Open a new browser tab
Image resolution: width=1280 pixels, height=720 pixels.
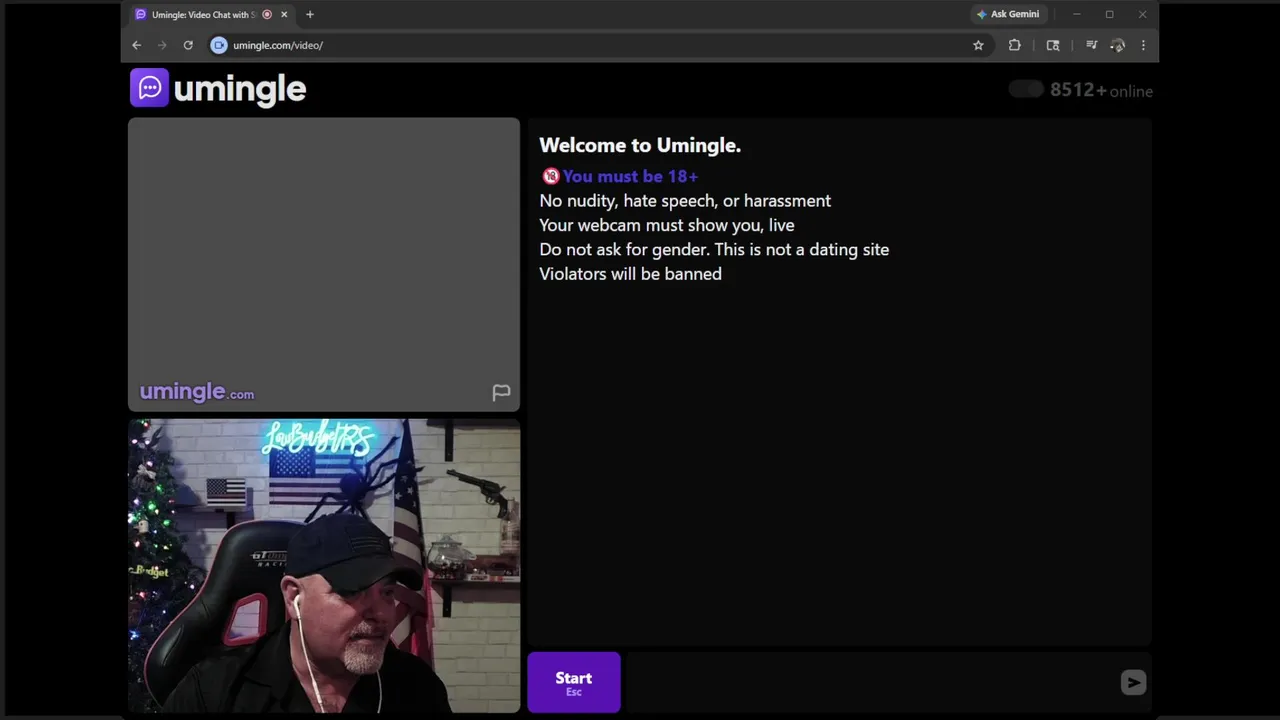310,15
